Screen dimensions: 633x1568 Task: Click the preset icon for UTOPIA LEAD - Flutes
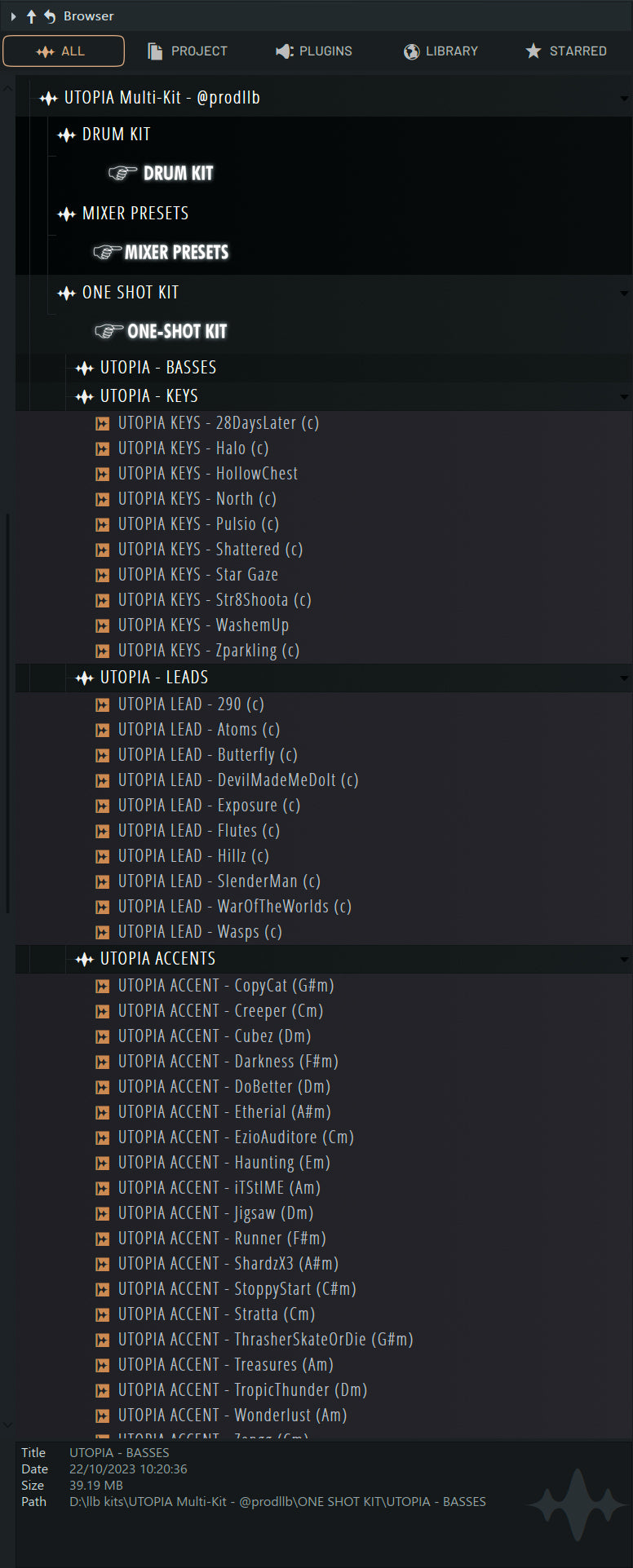coord(103,832)
